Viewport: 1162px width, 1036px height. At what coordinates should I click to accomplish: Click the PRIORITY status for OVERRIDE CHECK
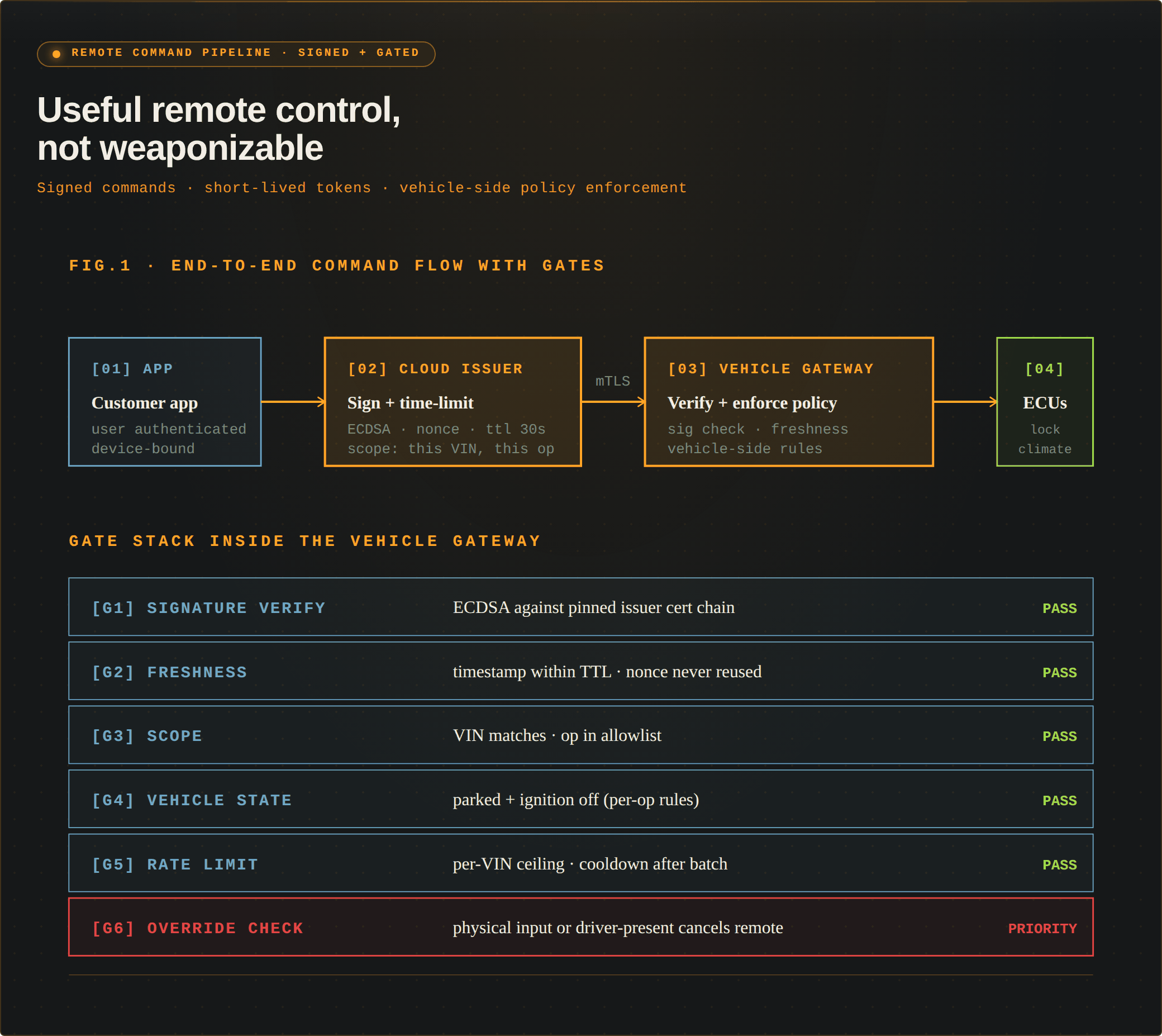click(x=1042, y=929)
